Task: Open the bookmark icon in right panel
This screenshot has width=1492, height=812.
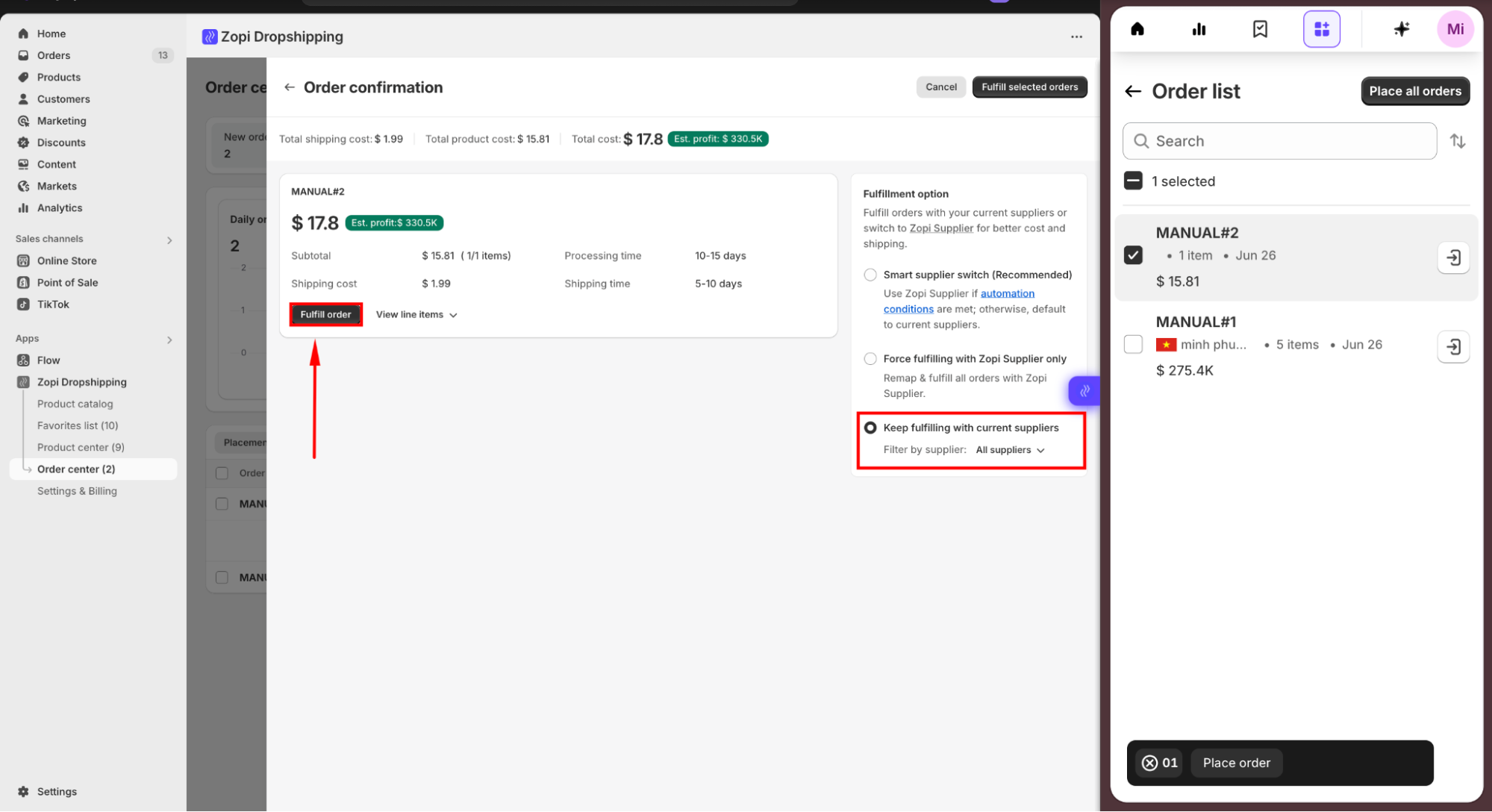Action: 1260,29
